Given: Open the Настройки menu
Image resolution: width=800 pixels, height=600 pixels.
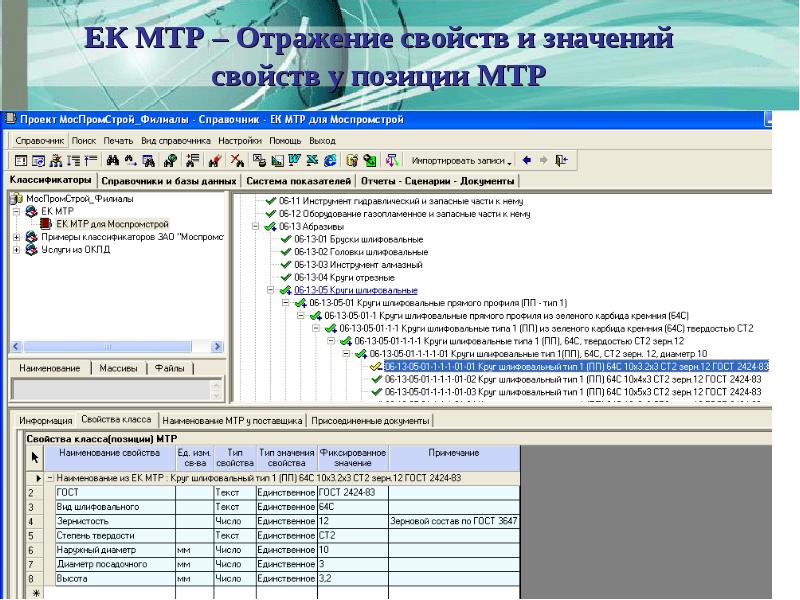Looking at the screenshot, I should [x=239, y=141].
